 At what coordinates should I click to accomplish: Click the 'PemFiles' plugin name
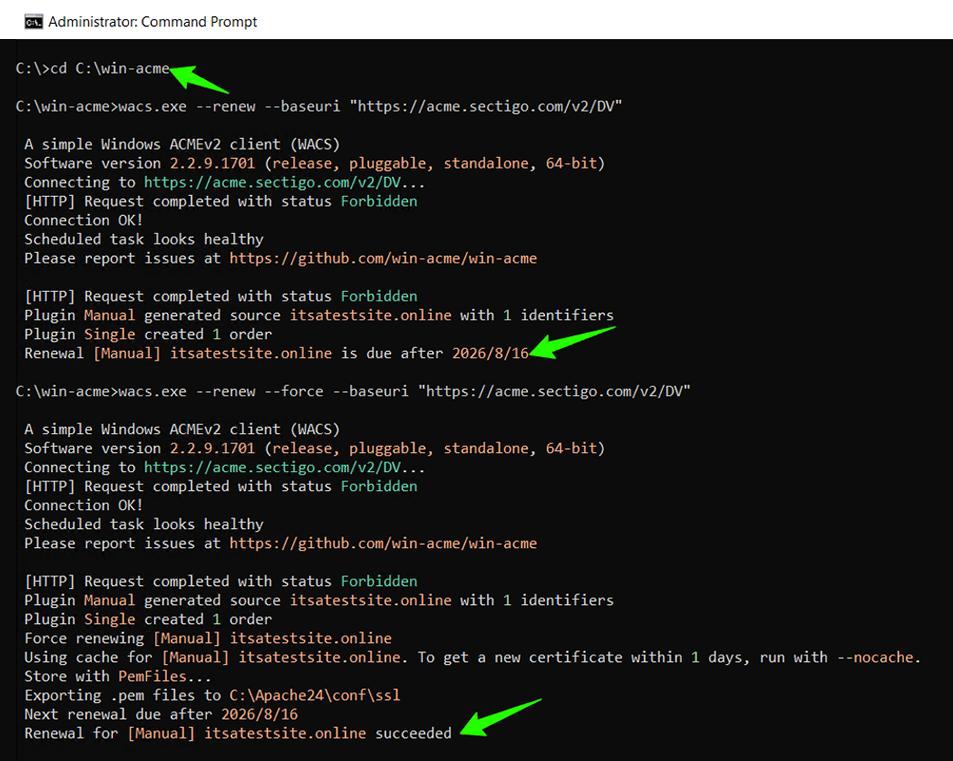point(152,677)
